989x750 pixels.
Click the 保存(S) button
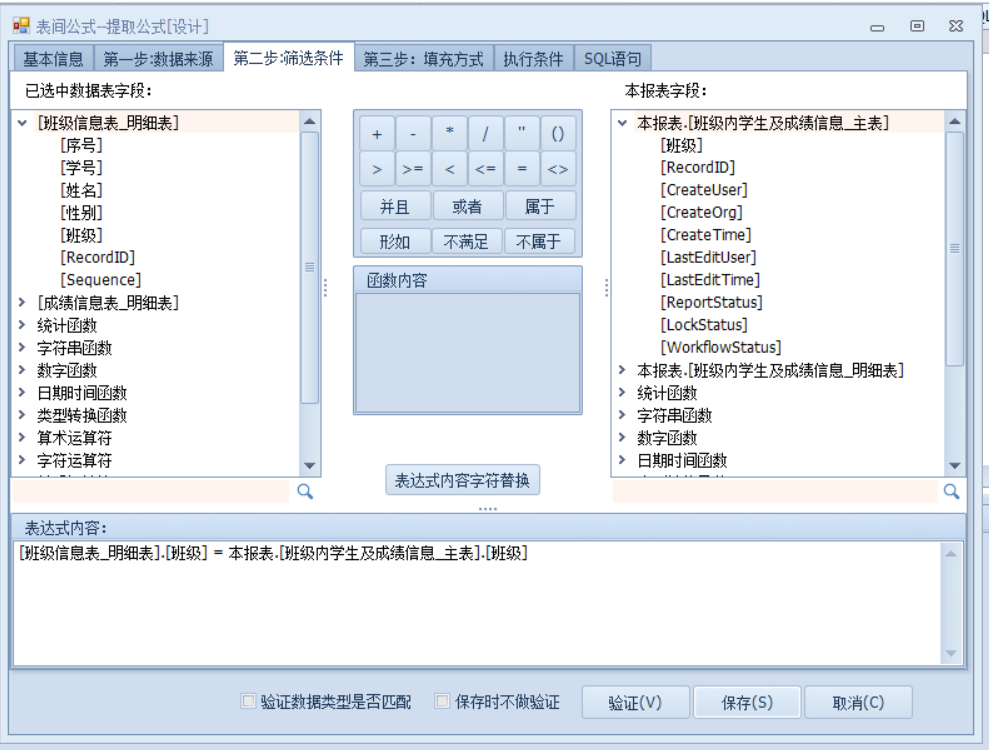click(747, 702)
